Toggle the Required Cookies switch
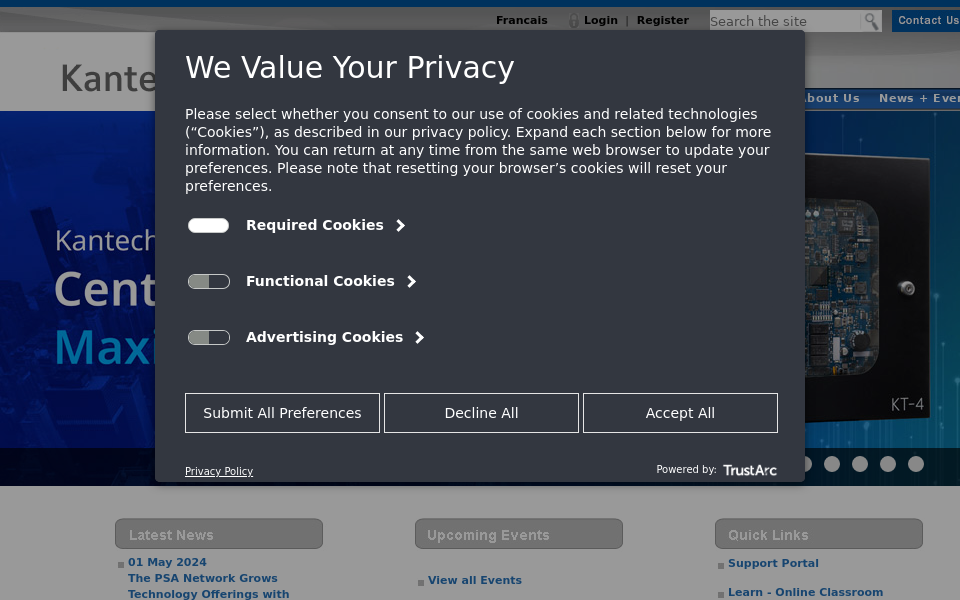This screenshot has width=960, height=600. (209, 226)
